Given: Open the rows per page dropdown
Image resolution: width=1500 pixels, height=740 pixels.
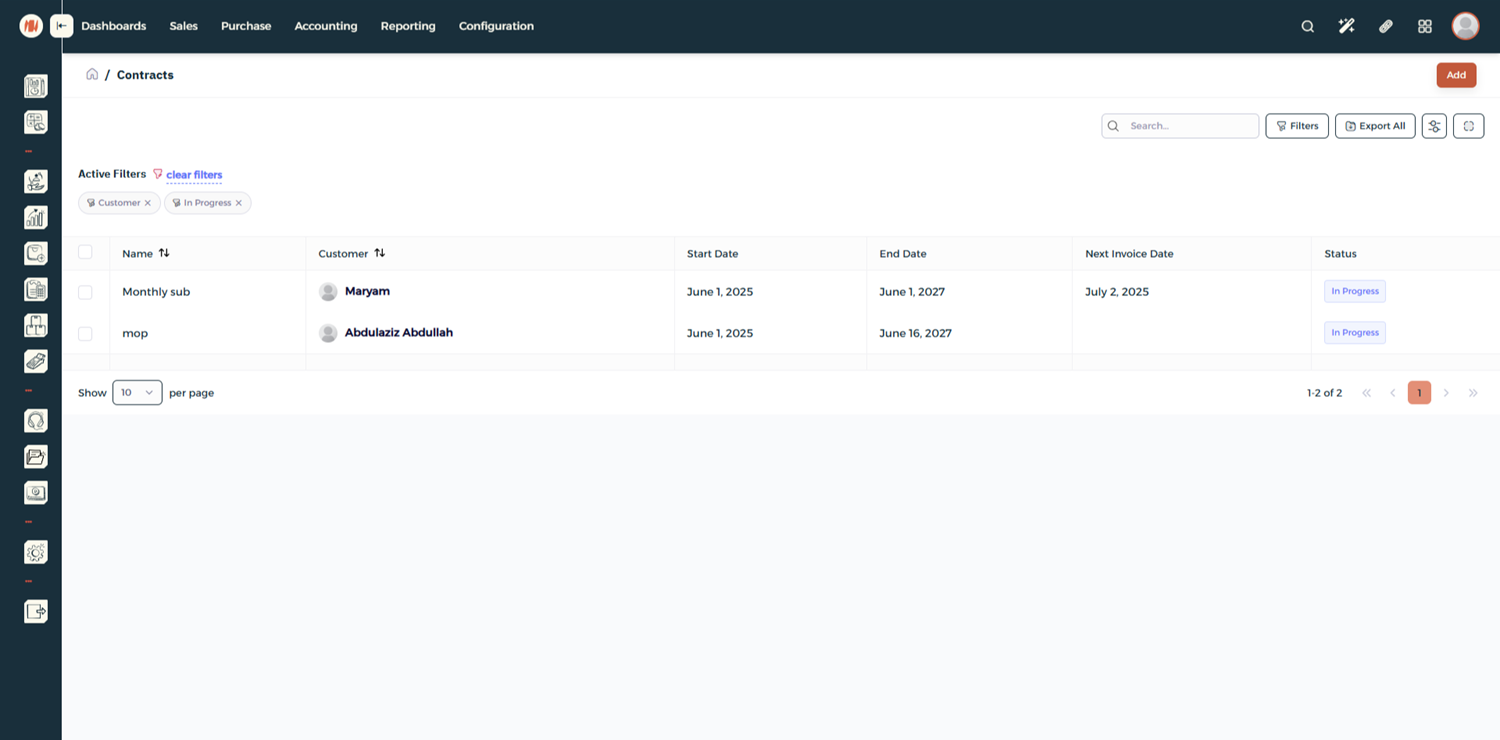Looking at the screenshot, I should click(137, 393).
